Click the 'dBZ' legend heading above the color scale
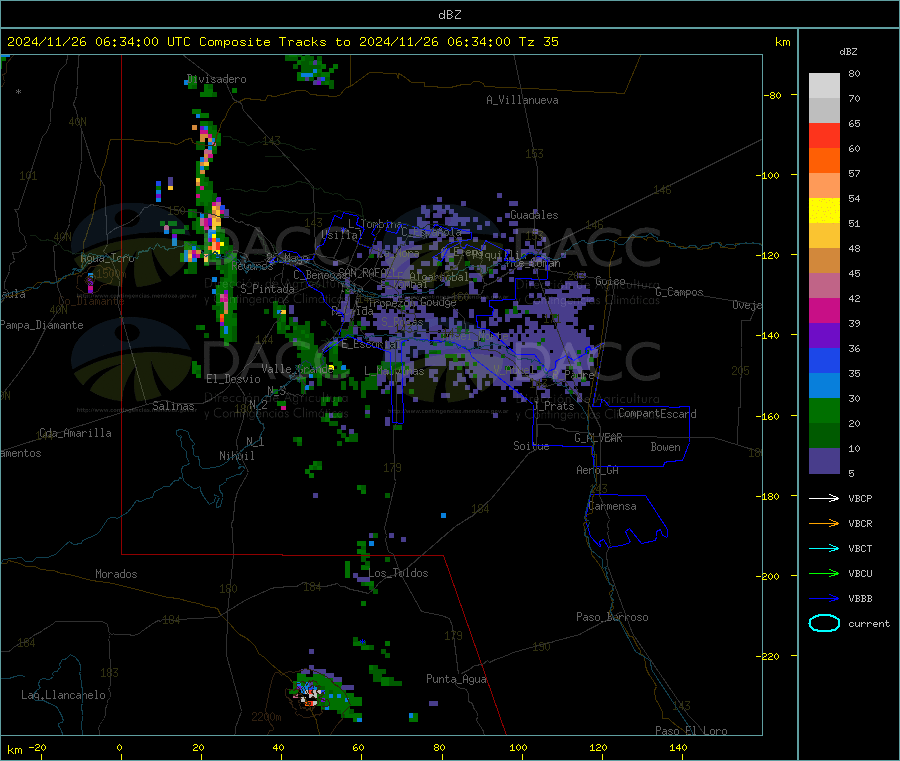The width and height of the screenshot is (900, 761). pyautogui.click(x=848, y=52)
